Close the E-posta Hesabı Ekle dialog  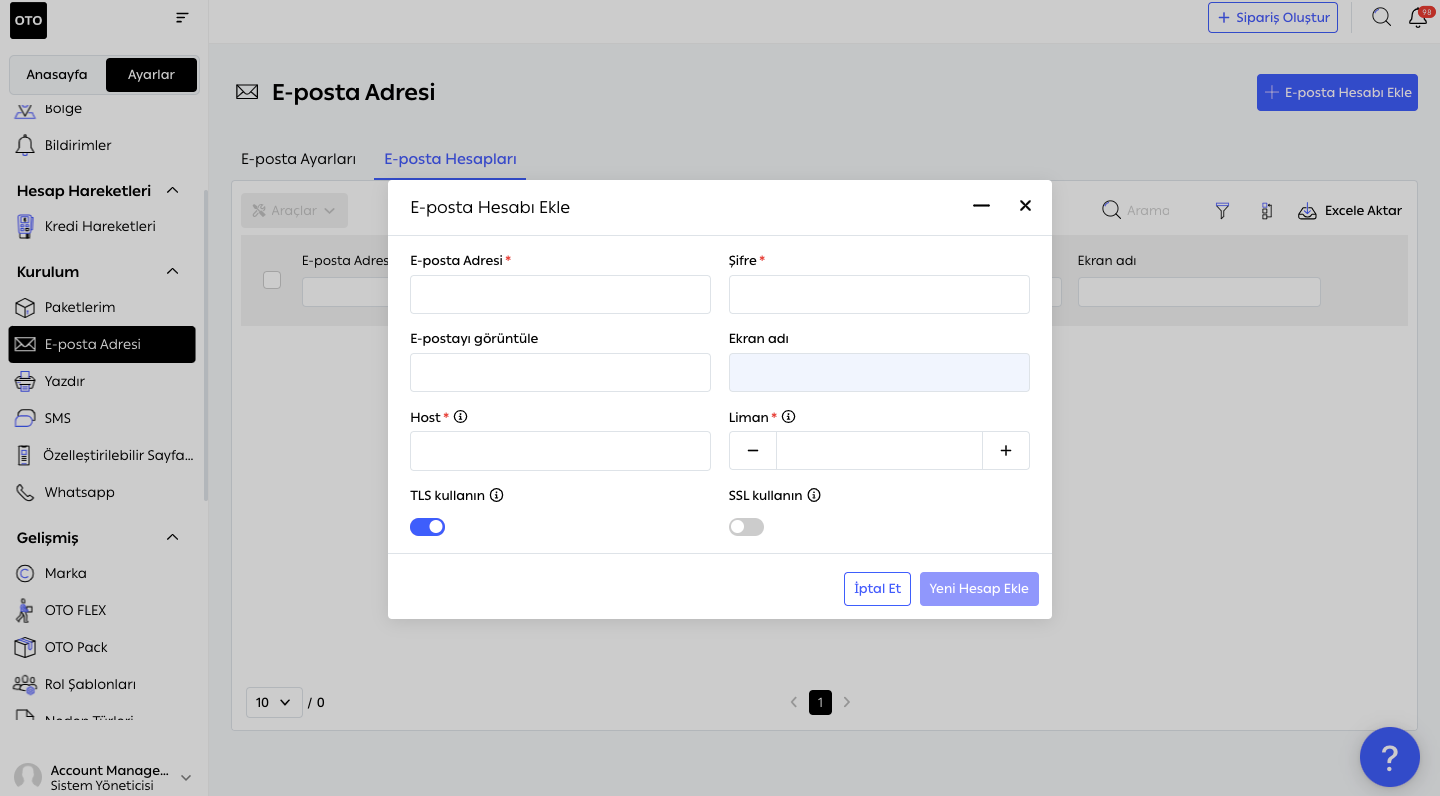tap(1025, 206)
